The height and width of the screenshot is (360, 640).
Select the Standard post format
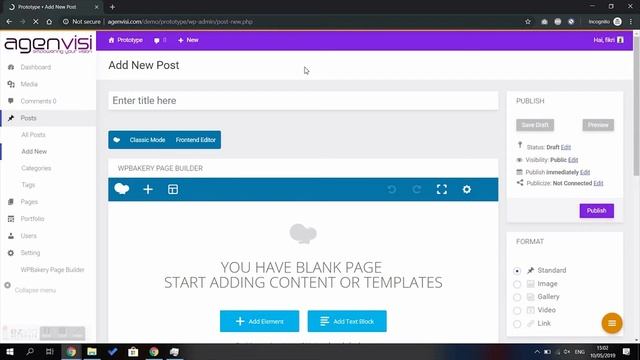tap(517, 271)
